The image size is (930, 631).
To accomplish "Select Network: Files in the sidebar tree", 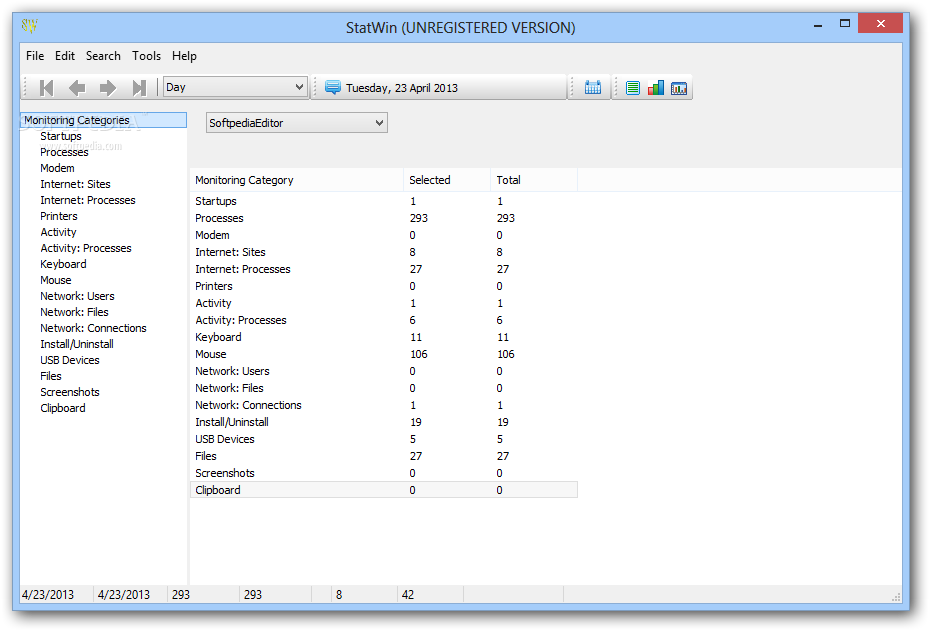I will [74, 313].
